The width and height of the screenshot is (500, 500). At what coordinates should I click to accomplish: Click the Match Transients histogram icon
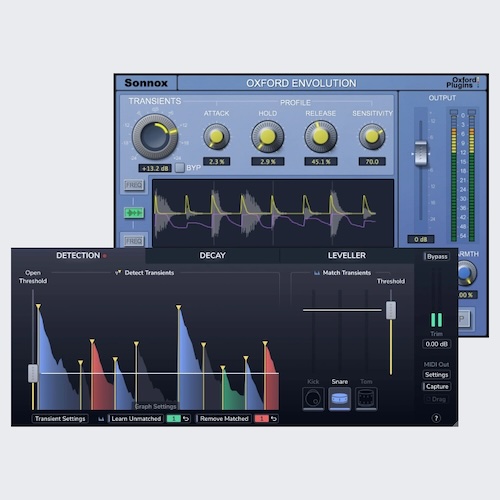(317, 273)
